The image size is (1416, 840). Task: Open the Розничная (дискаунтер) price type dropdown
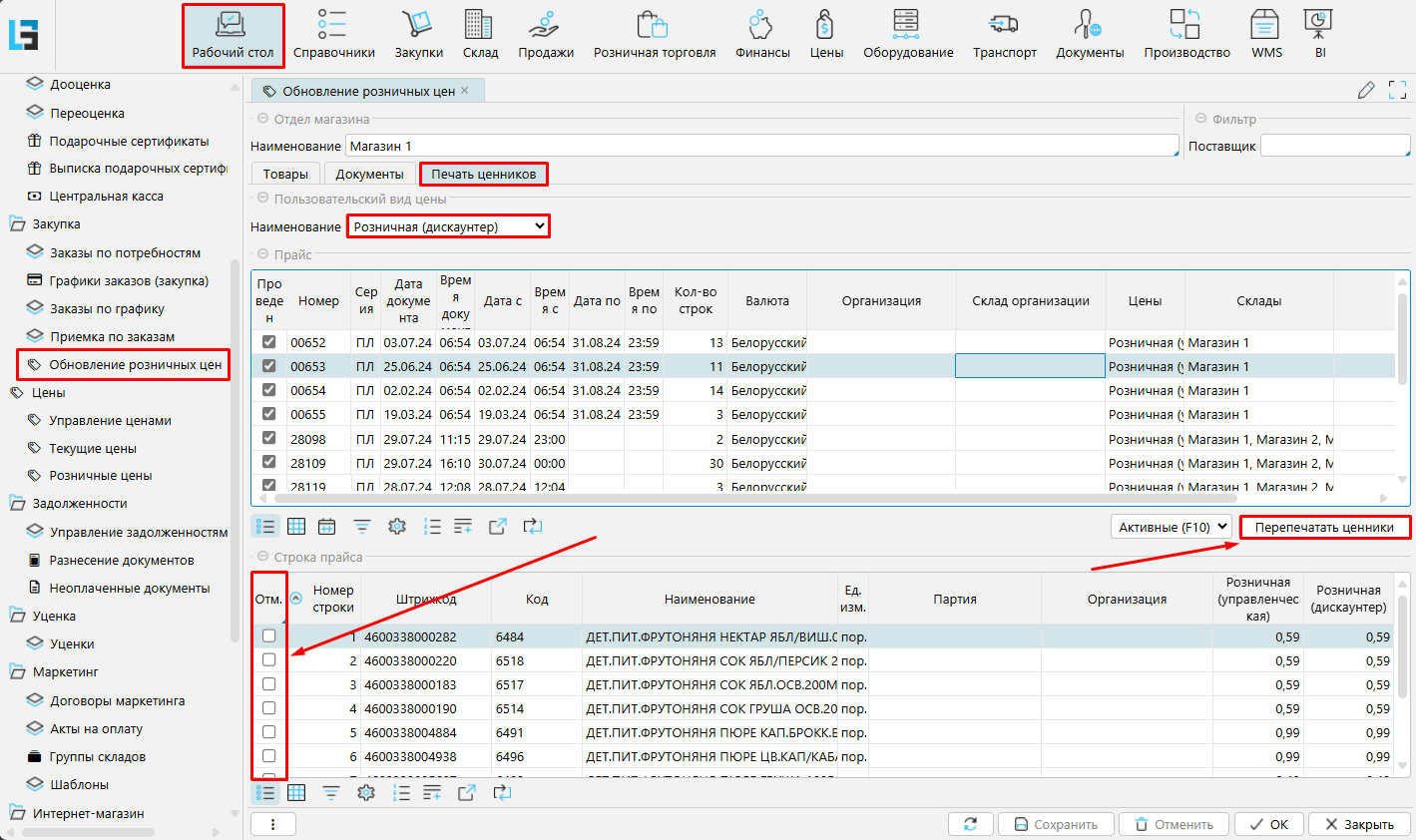tap(448, 226)
